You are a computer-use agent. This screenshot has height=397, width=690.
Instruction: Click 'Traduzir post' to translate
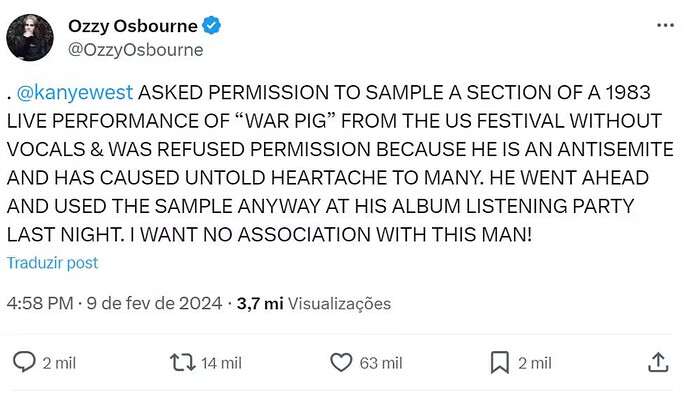[x=52, y=263]
